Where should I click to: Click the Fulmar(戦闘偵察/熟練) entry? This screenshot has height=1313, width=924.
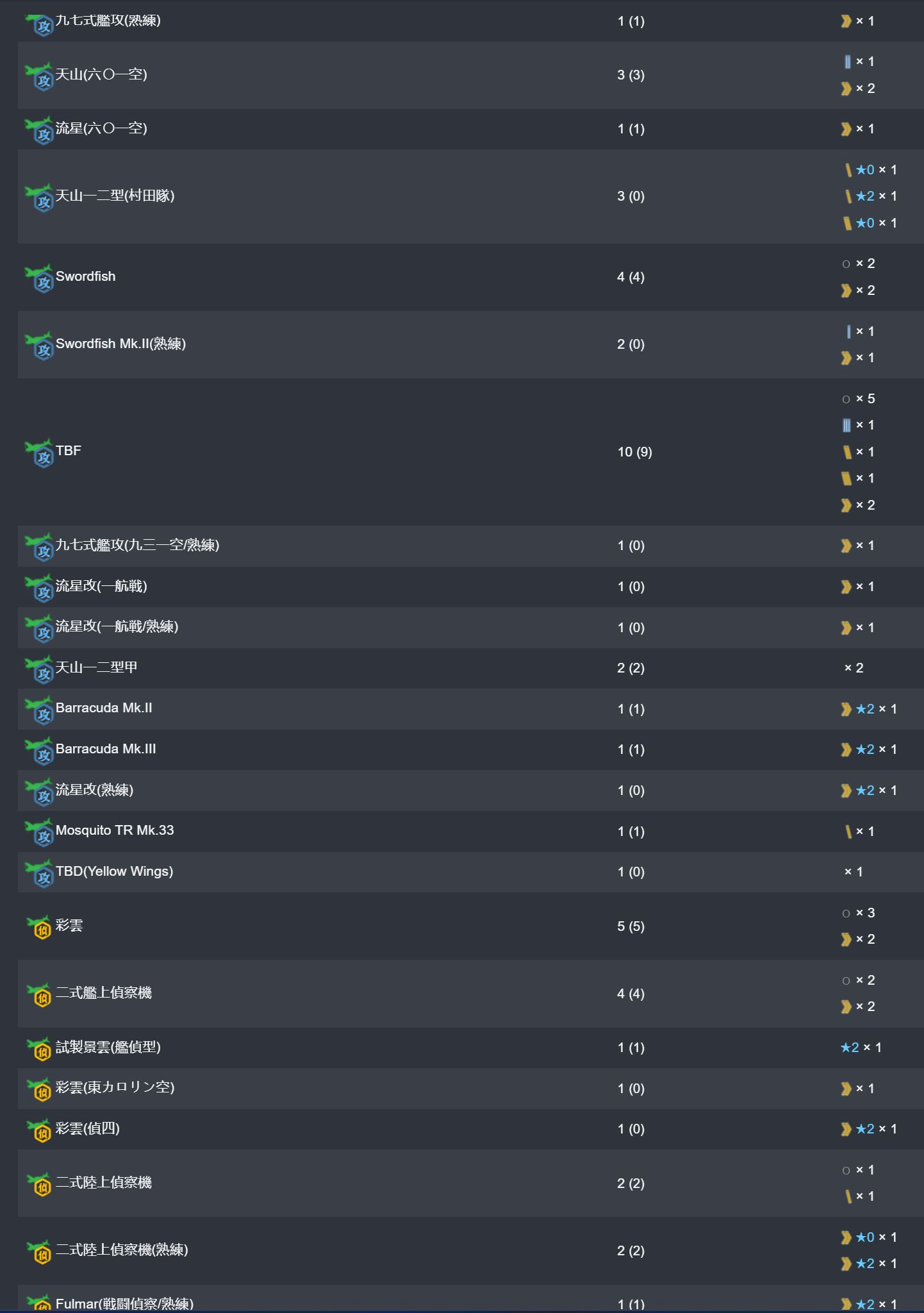pyautogui.click(x=124, y=1303)
